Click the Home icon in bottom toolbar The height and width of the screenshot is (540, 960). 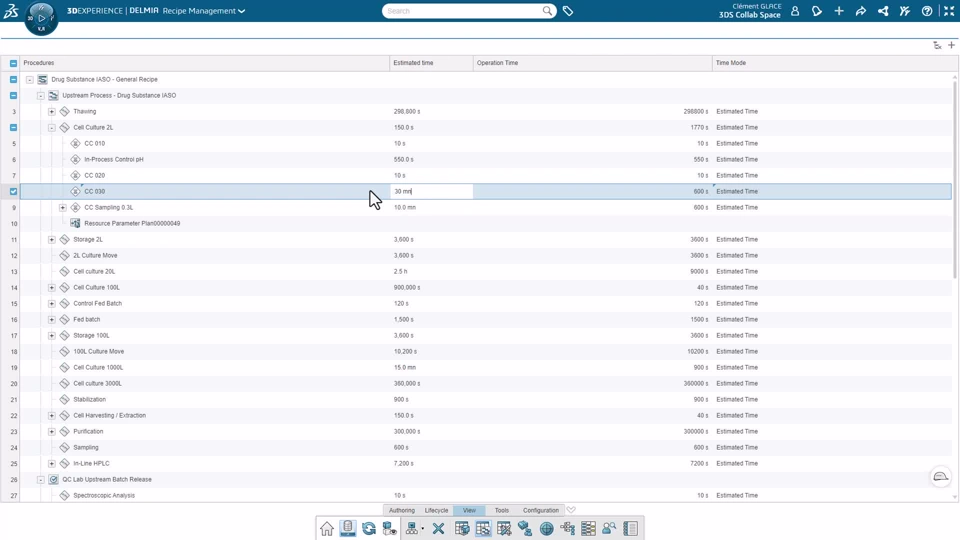327,528
